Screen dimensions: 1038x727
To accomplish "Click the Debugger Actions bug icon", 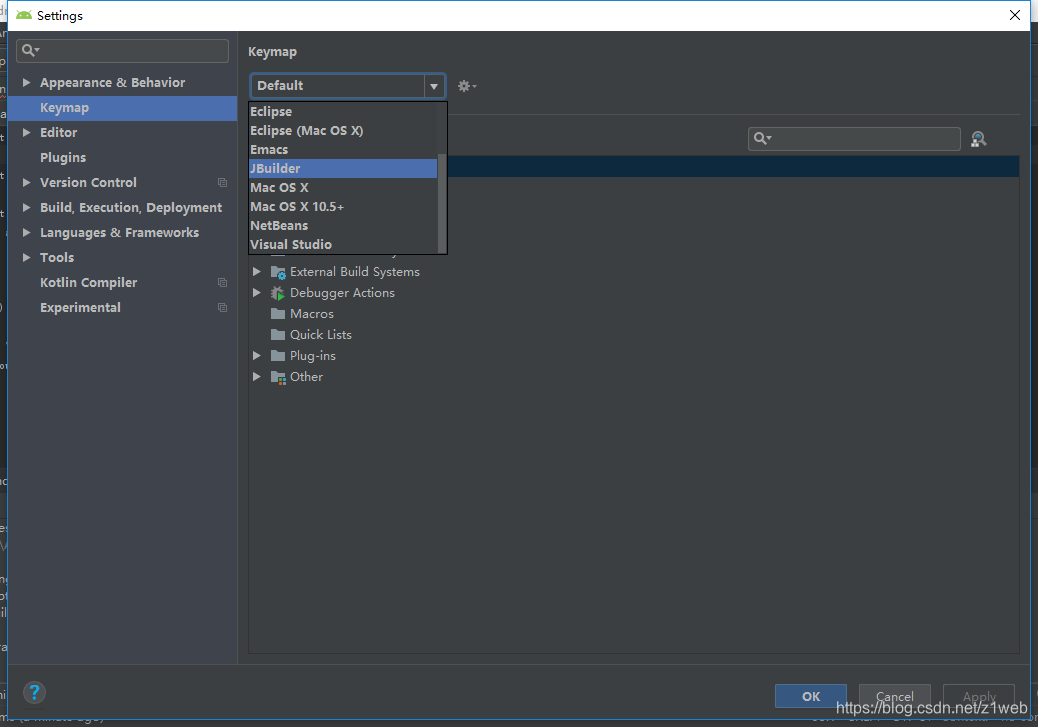I will coord(278,293).
